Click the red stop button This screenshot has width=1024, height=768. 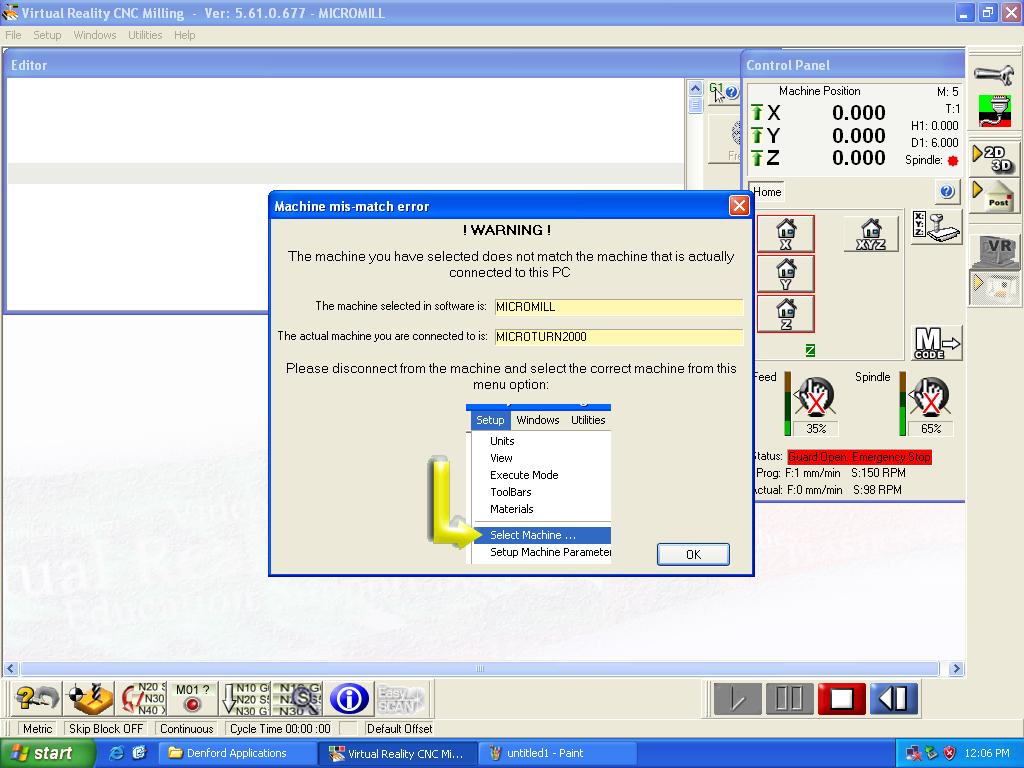(x=841, y=699)
